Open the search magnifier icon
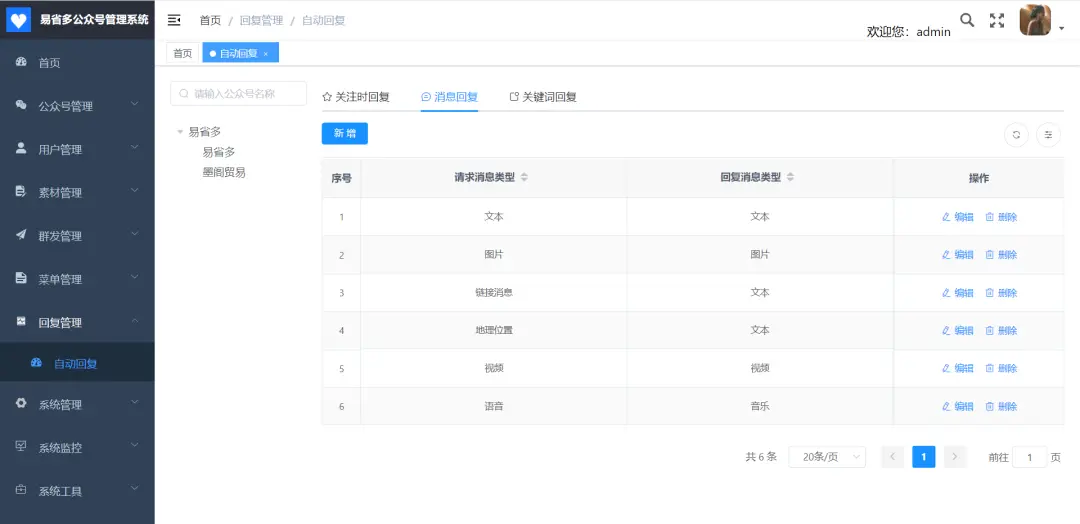Screen dimensions: 1080x524 tap(967, 20)
